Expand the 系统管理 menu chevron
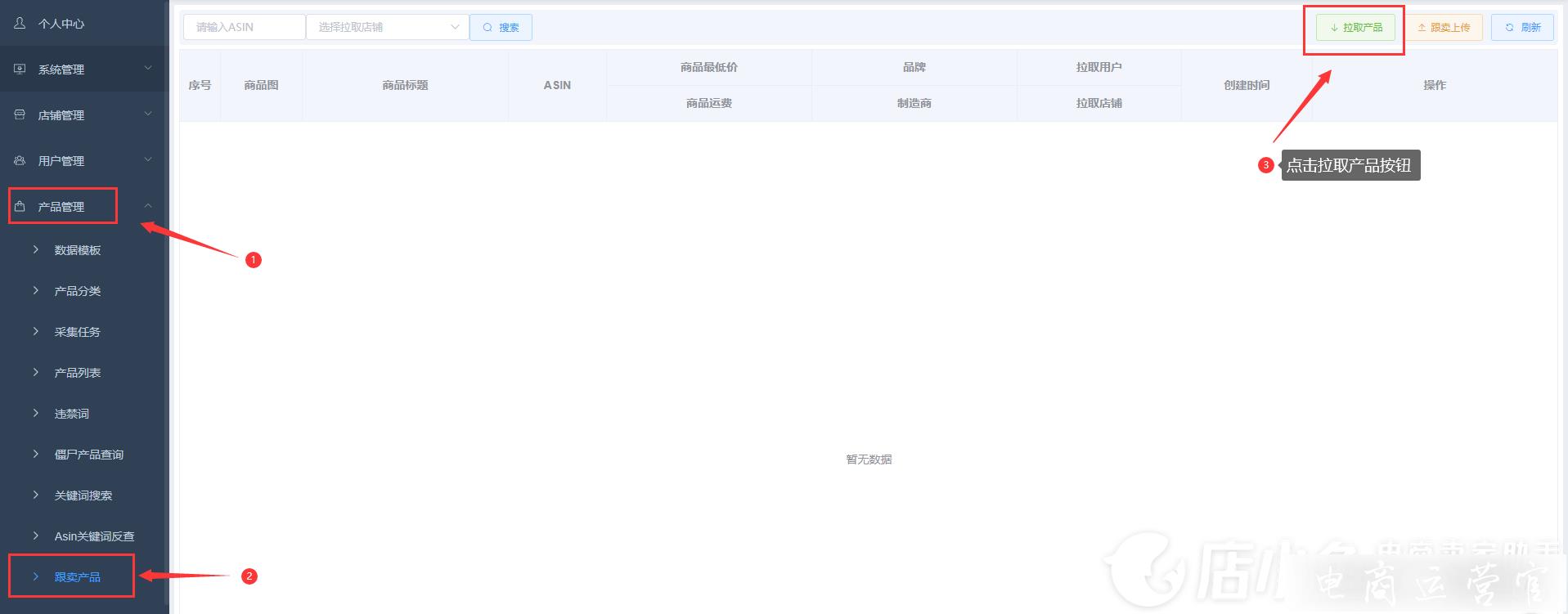This screenshot has height=614, width=1568. pos(148,68)
